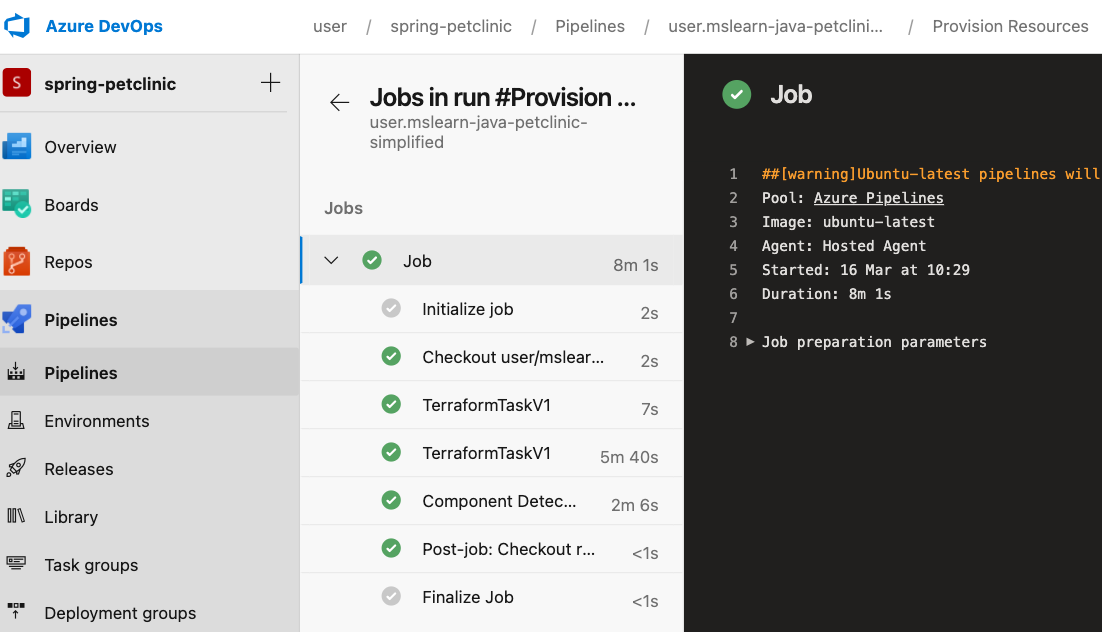Open the Repos section from the sidebar
This screenshot has height=632, width=1102.
pyautogui.click(x=68, y=261)
